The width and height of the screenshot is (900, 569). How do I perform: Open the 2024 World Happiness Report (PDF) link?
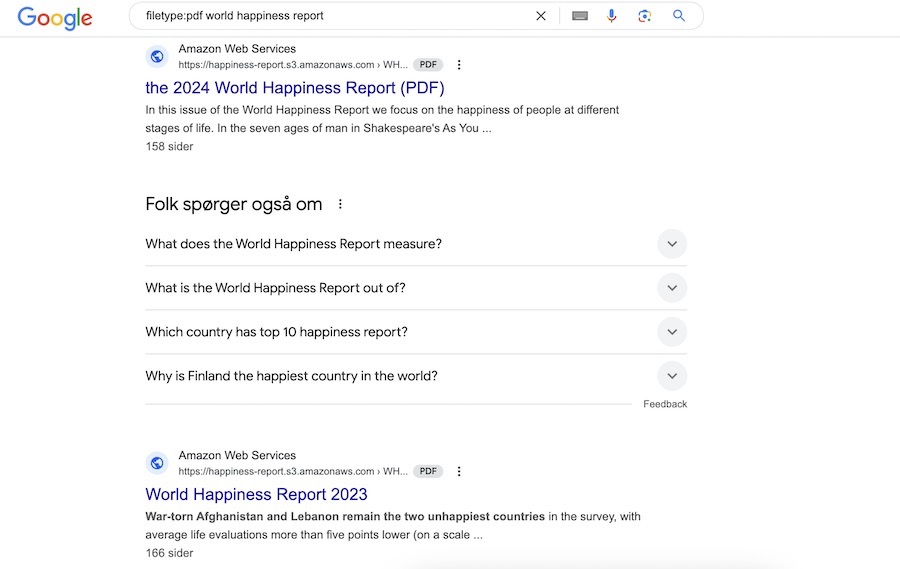tap(295, 88)
